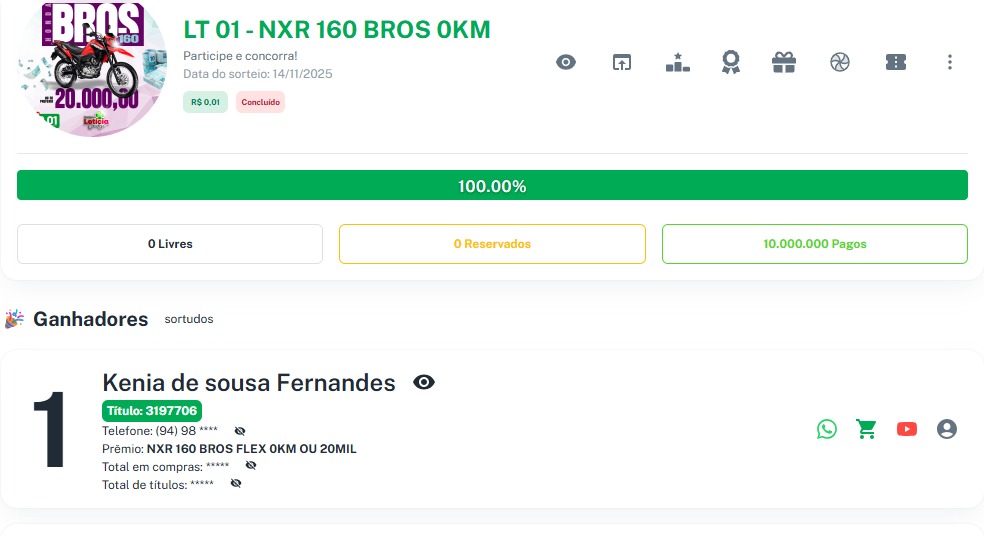Select the 0 Reservados filter
984x536 pixels.
click(x=492, y=244)
